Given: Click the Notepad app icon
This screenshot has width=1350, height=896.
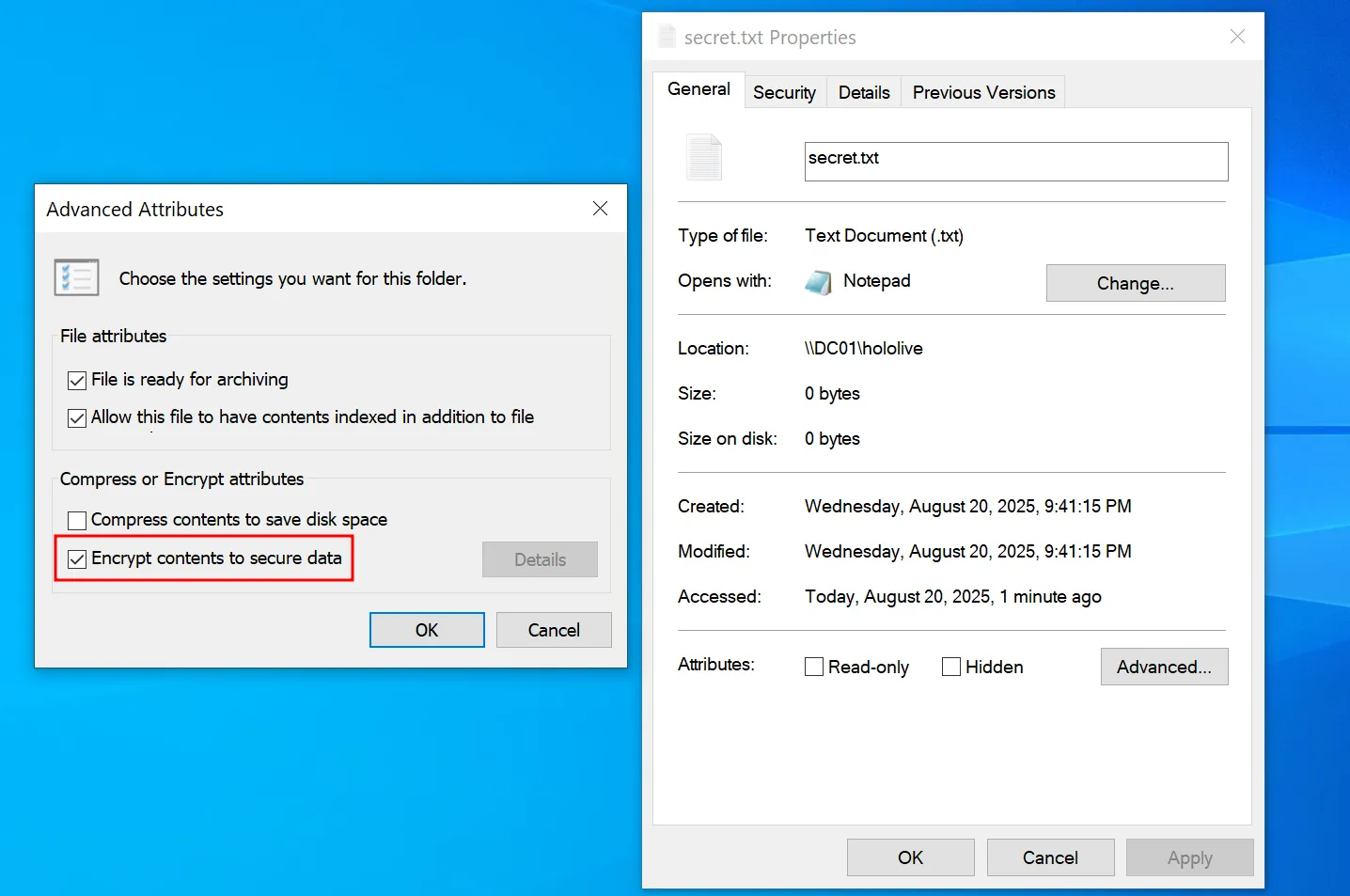Looking at the screenshot, I should [819, 282].
